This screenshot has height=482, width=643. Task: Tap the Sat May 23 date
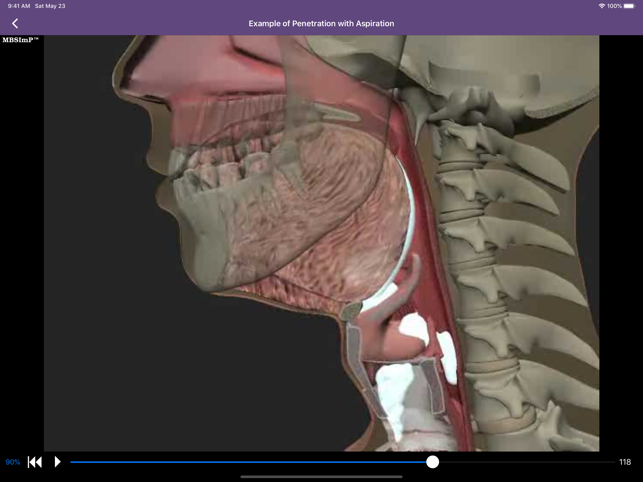pos(50,6)
